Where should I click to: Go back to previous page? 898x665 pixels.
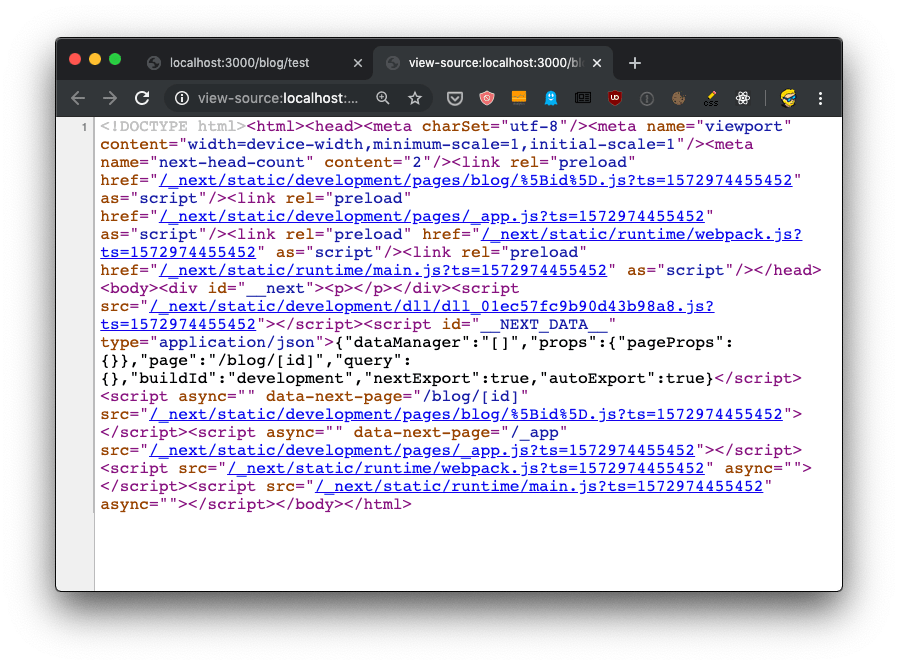(78, 98)
